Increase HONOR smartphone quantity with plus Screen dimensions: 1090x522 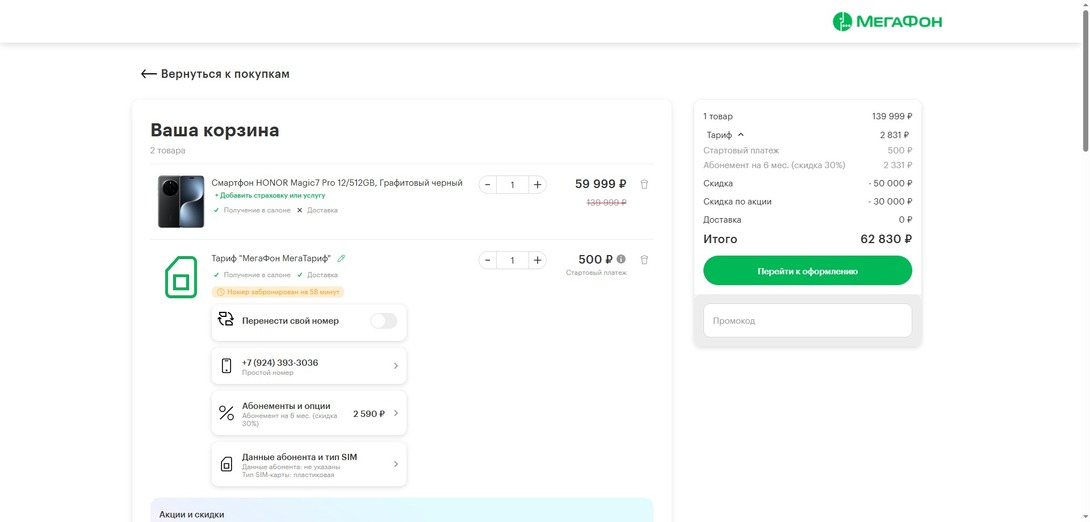[x=537, y=184]
